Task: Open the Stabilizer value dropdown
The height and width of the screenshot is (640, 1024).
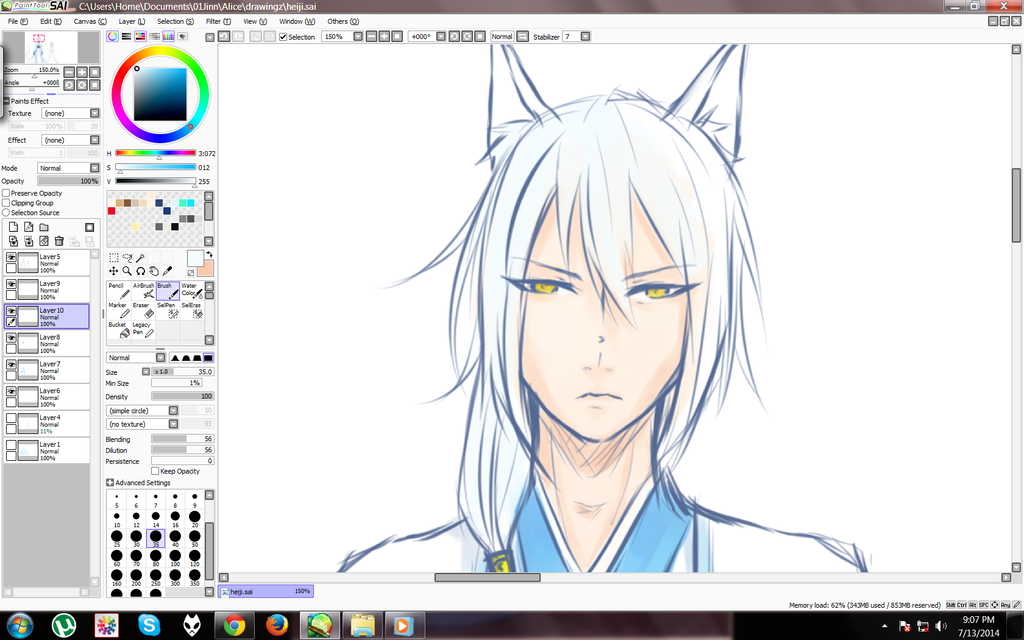Action: click(585, 37)
